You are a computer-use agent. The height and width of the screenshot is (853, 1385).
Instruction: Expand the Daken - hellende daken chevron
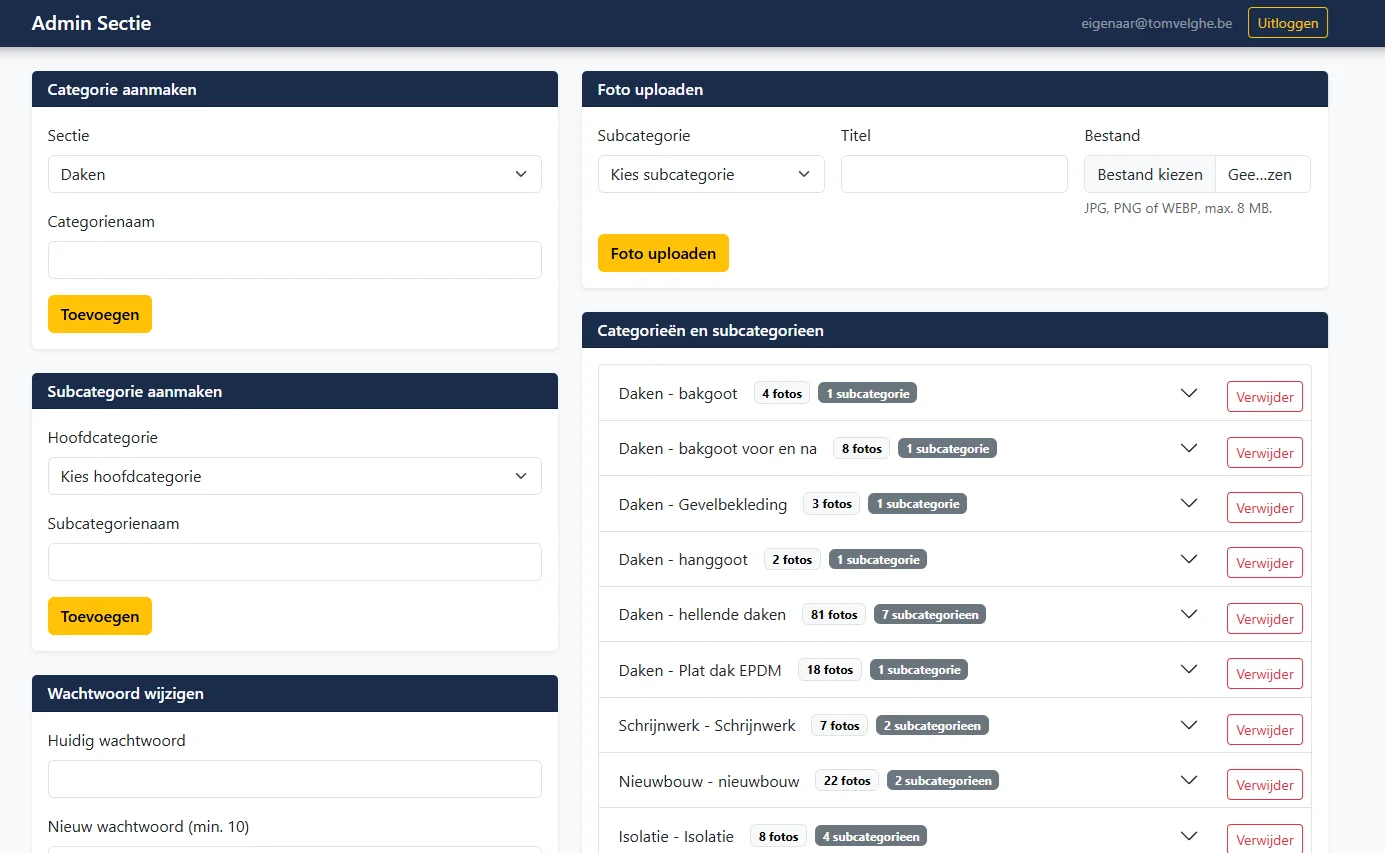coord(1189,614)
